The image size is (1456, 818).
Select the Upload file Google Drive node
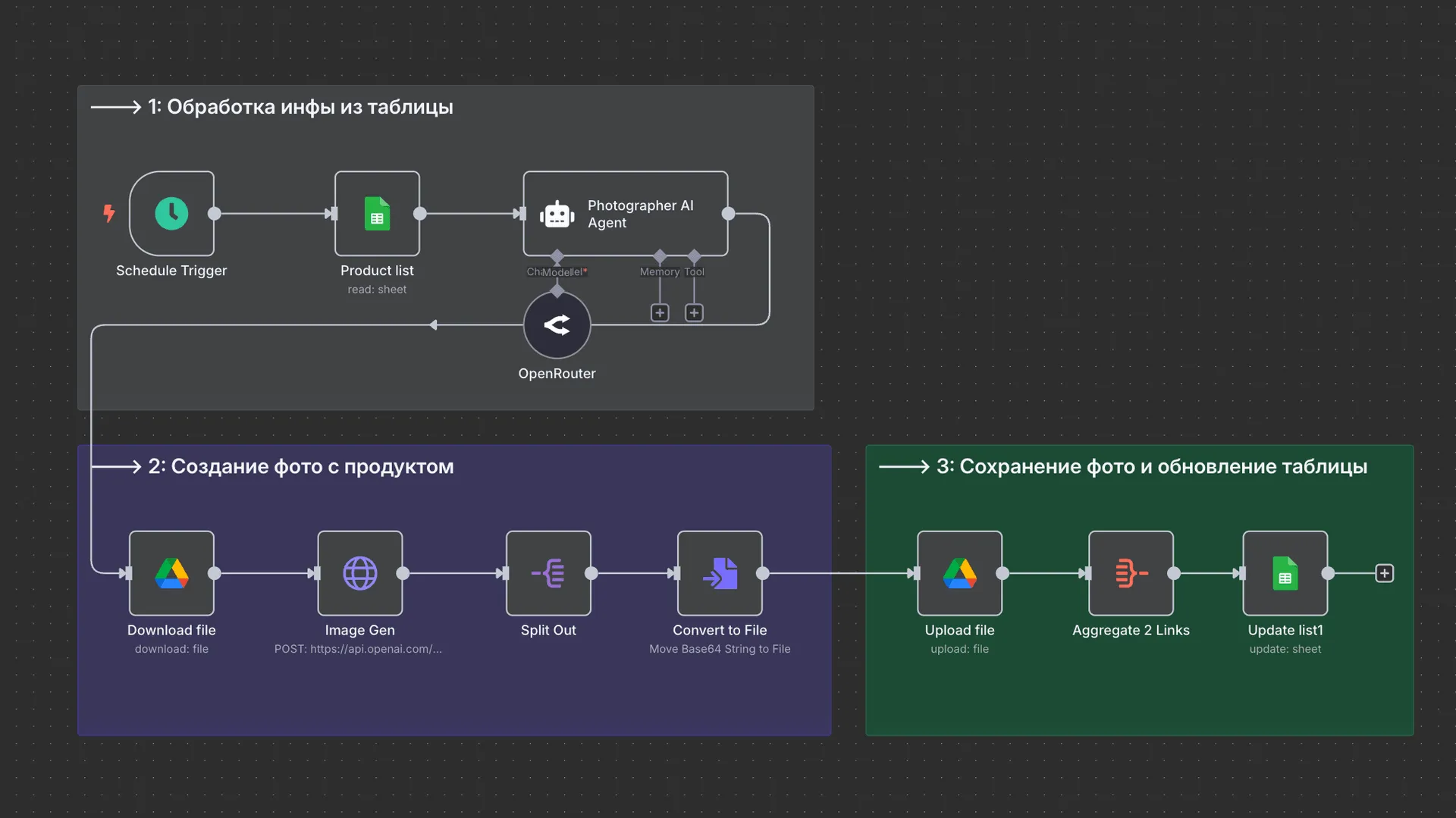(x=959, y=573)
